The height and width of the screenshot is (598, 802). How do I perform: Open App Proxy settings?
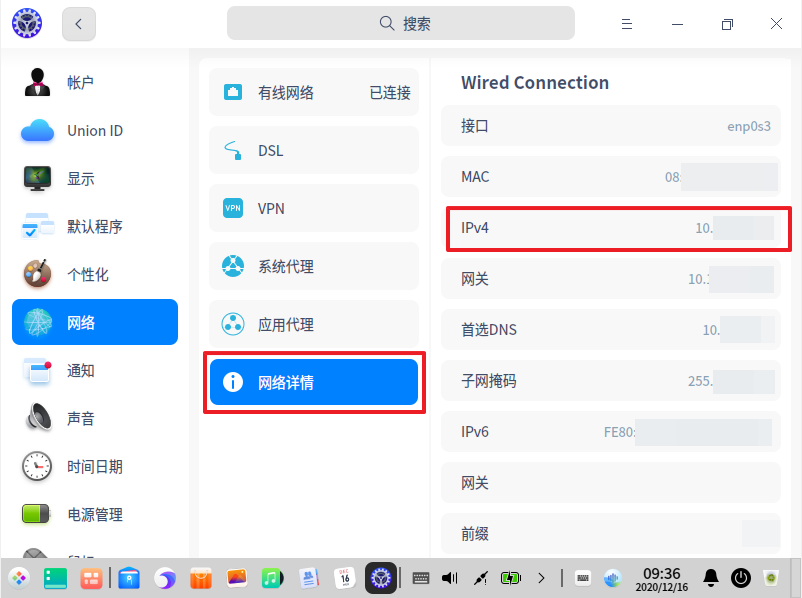pos(313,324)
